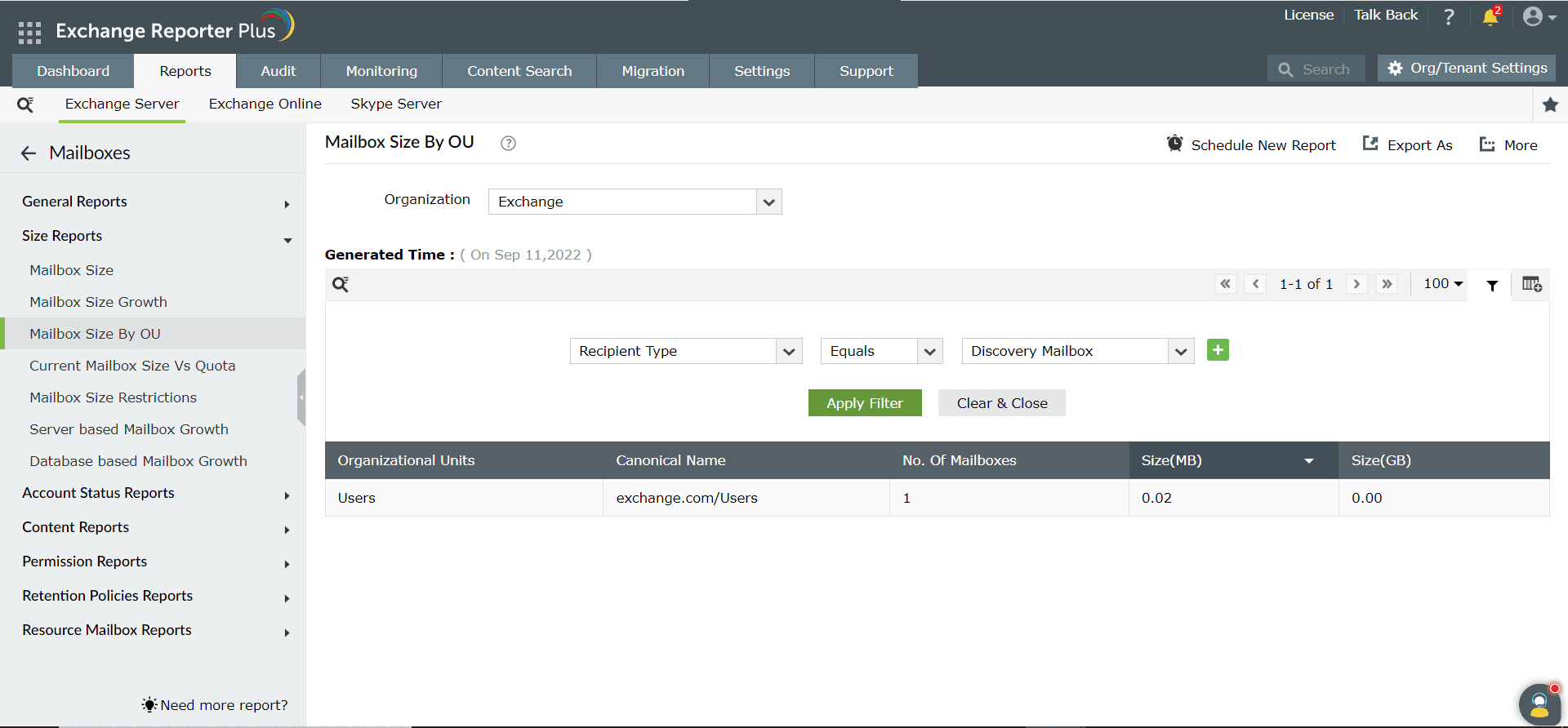Click the Clear & Close button

(1002, 403)
